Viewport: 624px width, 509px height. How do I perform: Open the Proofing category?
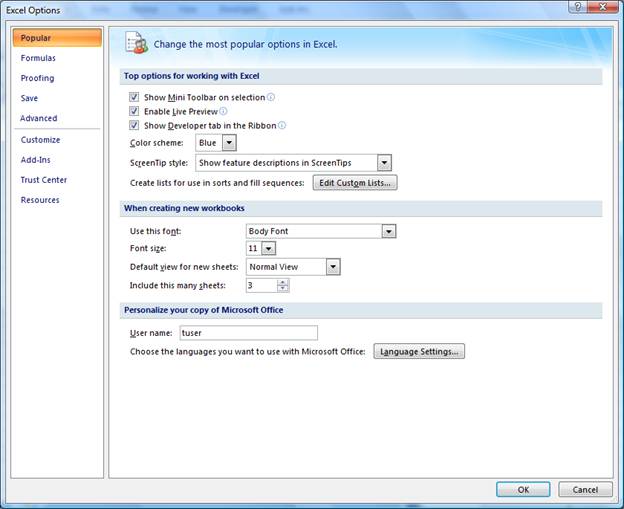click(x=37, y=78)
